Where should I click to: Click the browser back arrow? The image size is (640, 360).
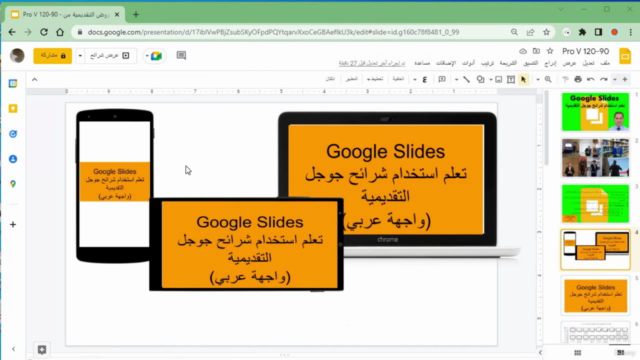click(x=12, y=32)
